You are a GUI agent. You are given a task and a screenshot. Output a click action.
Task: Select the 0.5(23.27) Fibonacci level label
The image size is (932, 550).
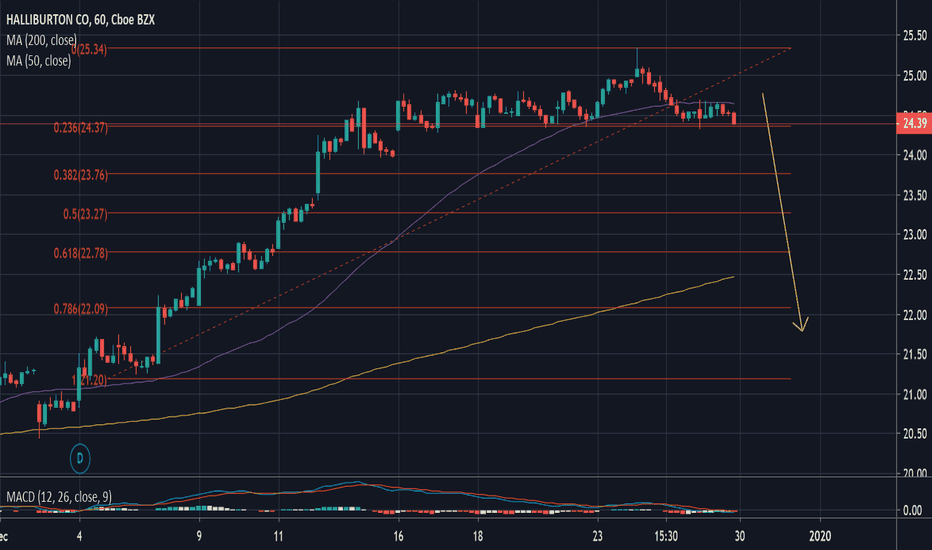(86, 214)
